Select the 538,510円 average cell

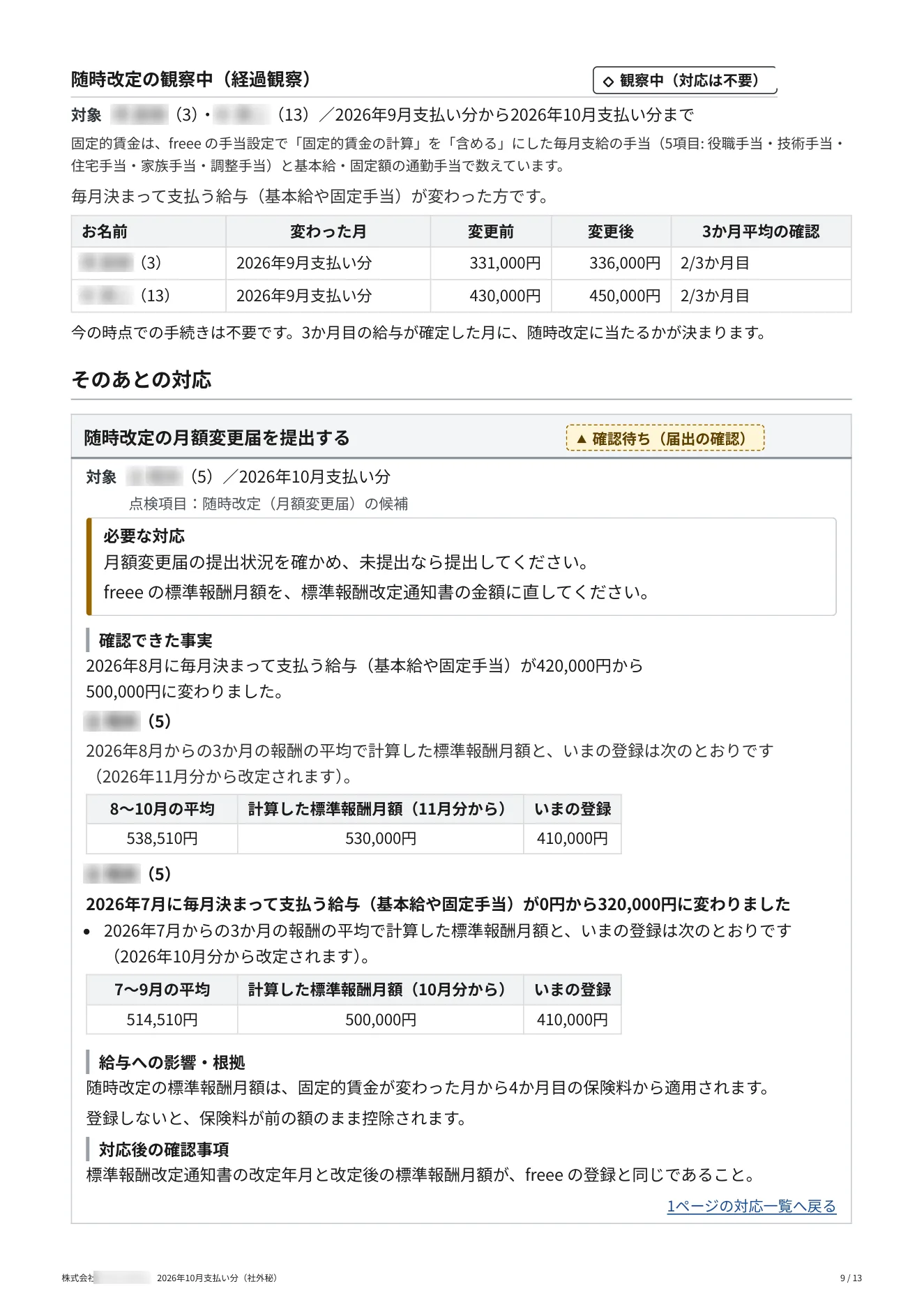click(x=162, y=838)
